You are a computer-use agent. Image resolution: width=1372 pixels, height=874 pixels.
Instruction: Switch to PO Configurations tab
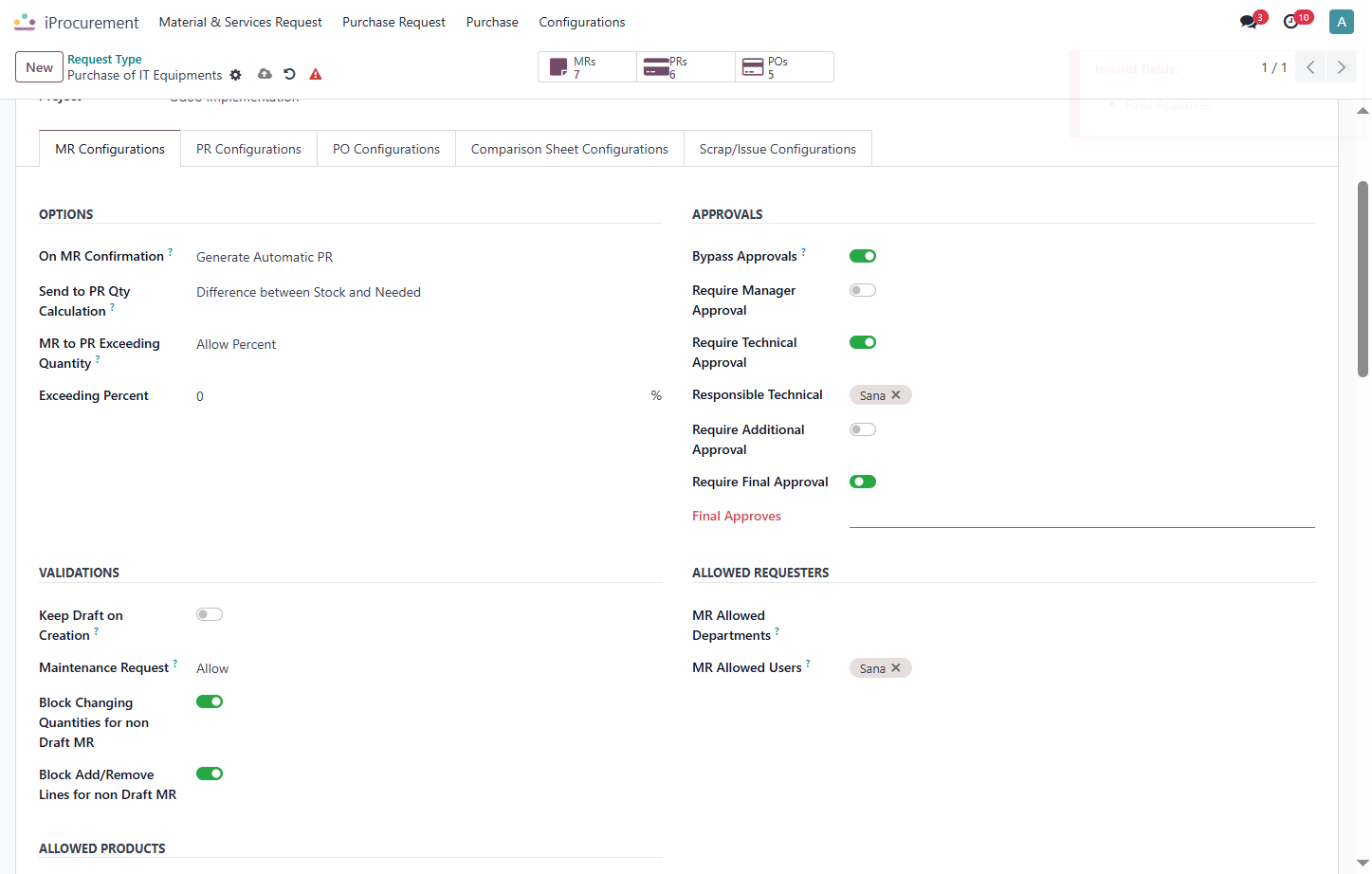tap(386, 149)
